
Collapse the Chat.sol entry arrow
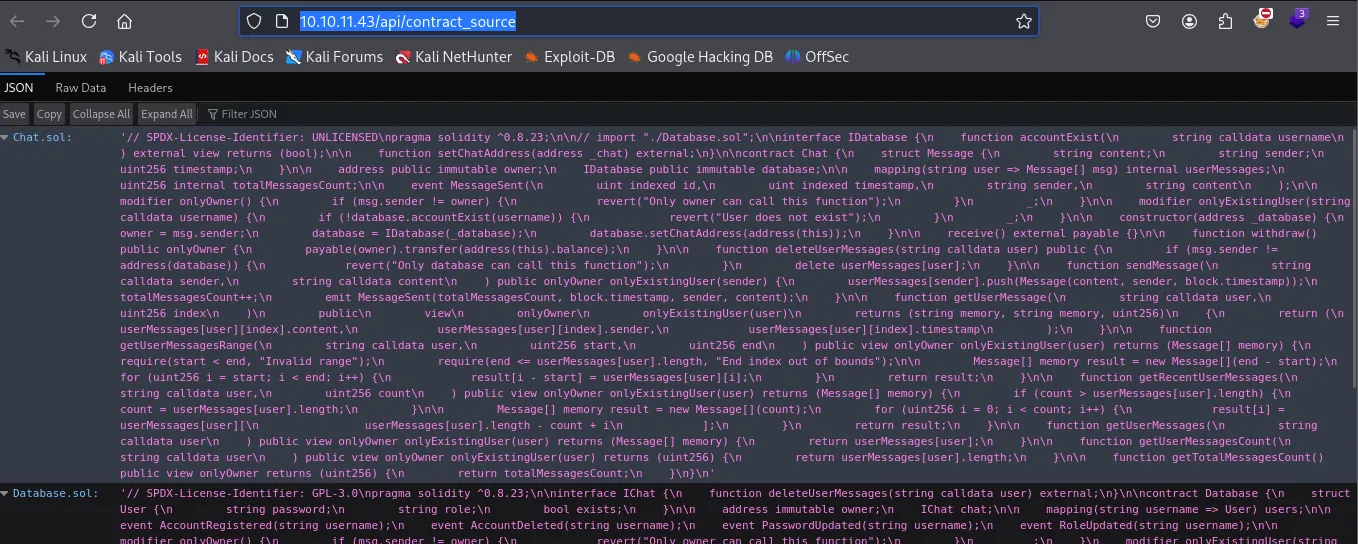pos(6,137)
